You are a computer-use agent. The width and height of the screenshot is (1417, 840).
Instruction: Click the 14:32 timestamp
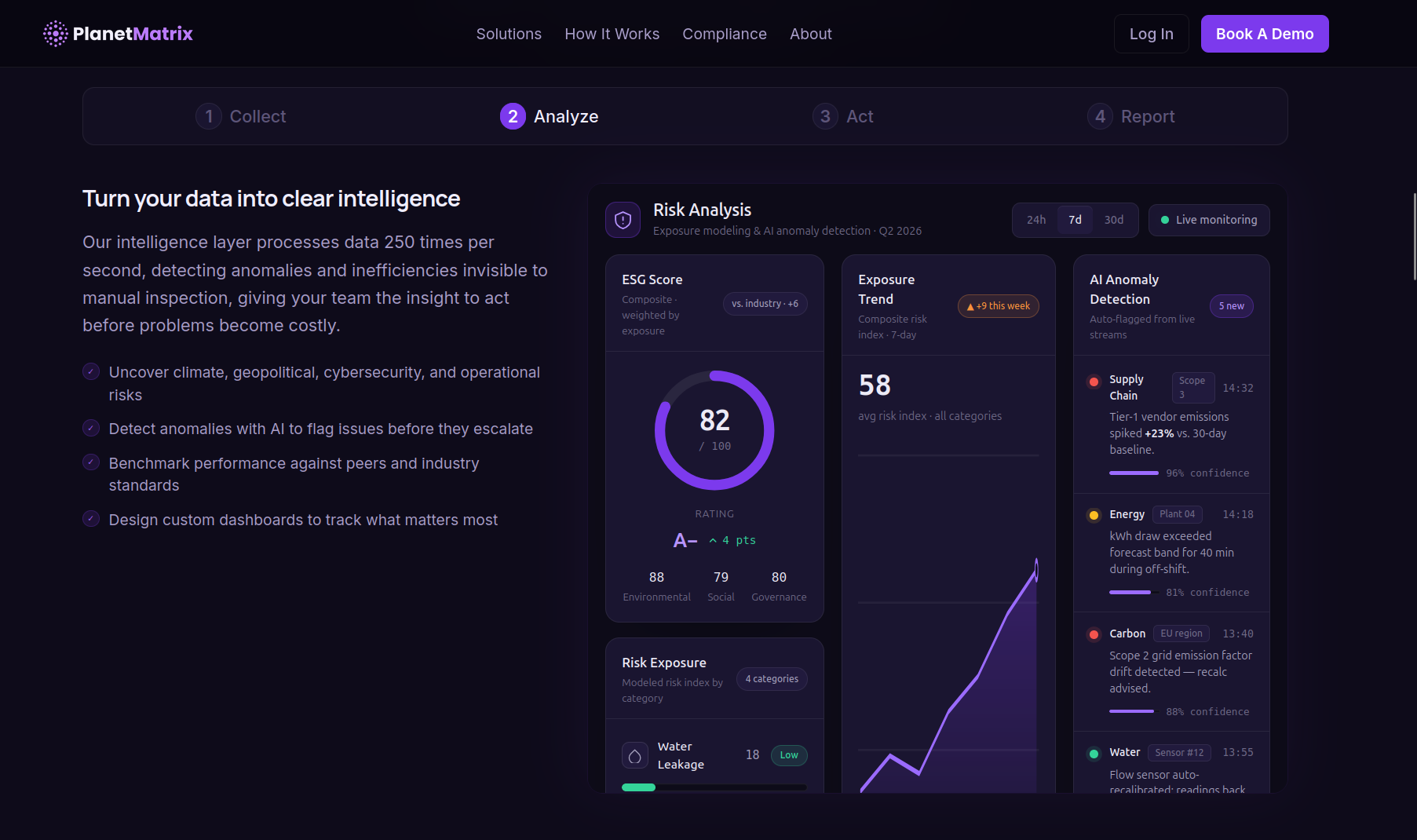pos(1238,388)
